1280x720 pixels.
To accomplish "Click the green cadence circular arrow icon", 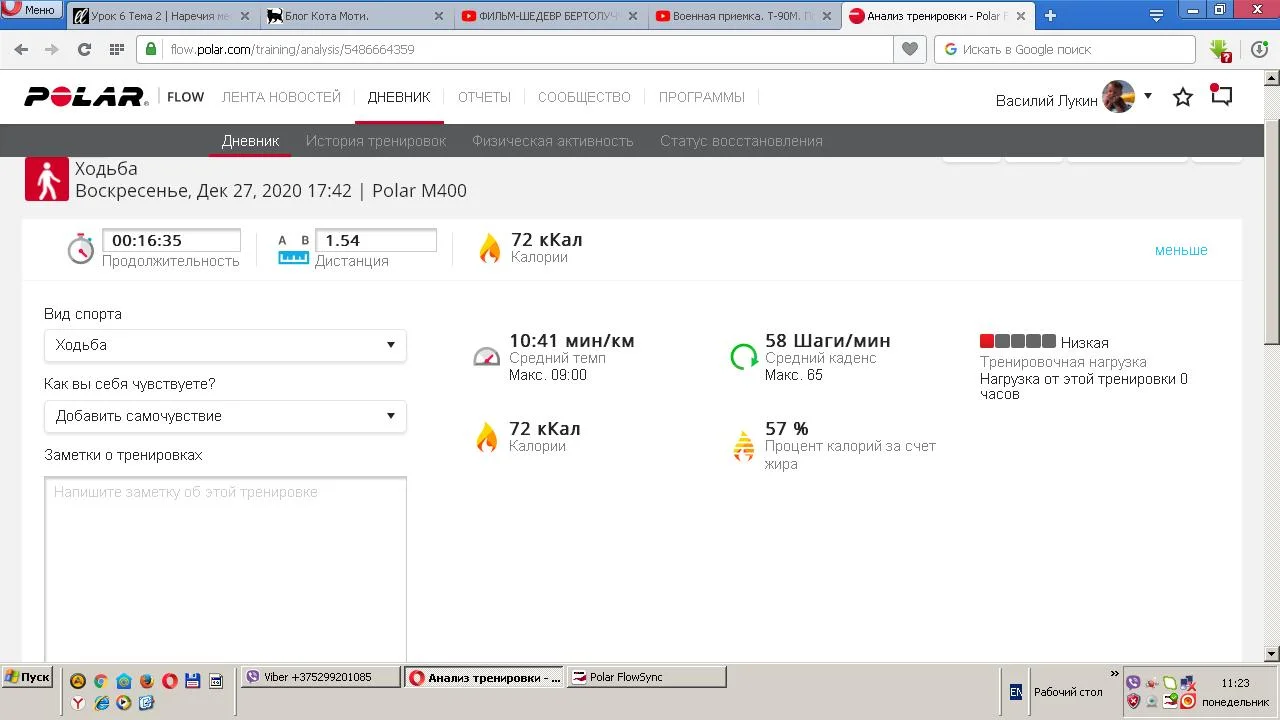I will (744, 356).
